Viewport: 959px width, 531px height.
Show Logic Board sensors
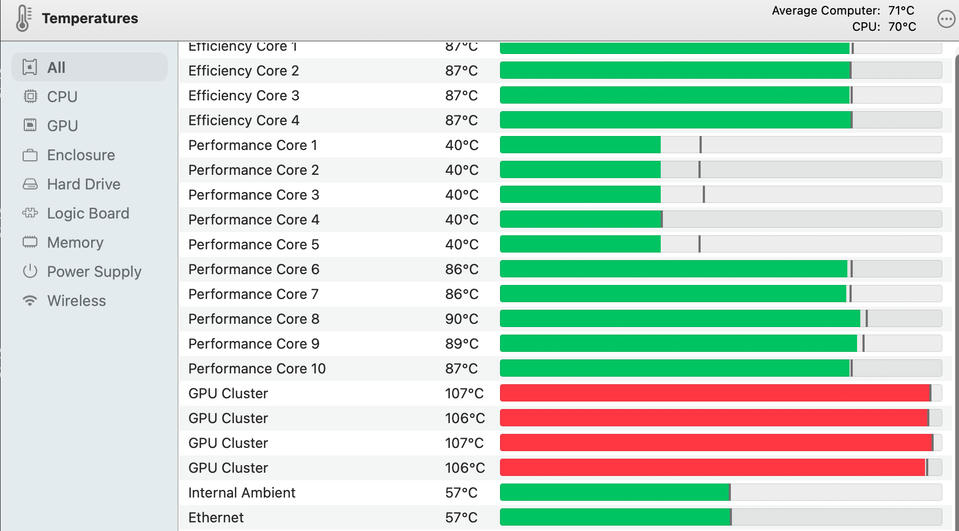click(89, 213)
